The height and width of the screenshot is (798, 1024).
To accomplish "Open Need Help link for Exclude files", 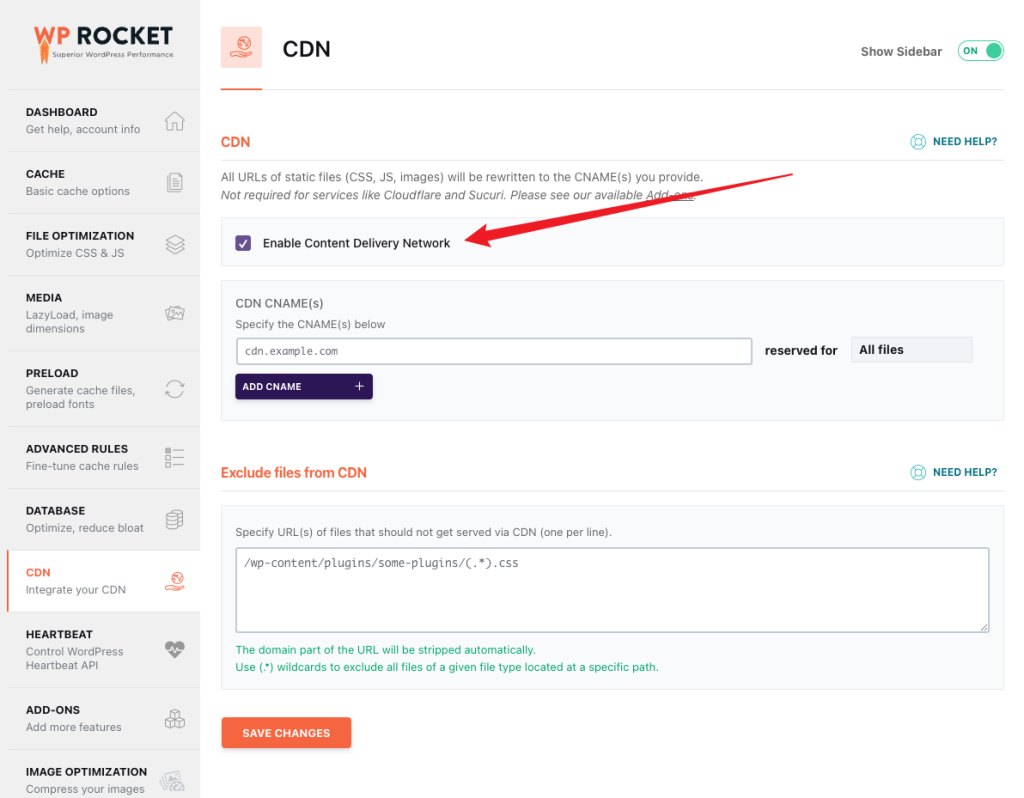I will click(x=953, y=472).
